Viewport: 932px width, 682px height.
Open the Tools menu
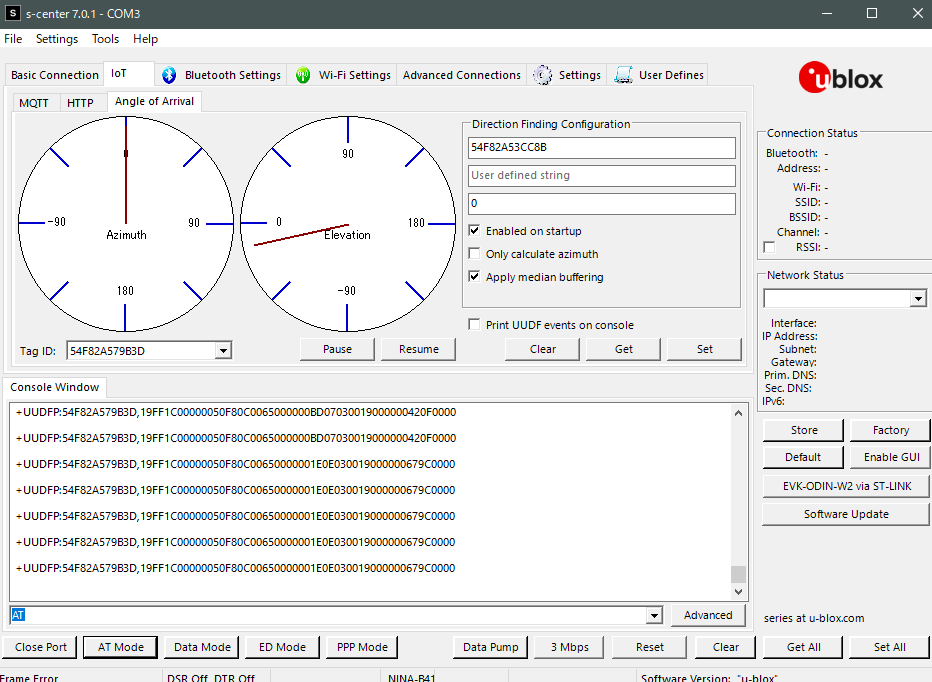105,39
